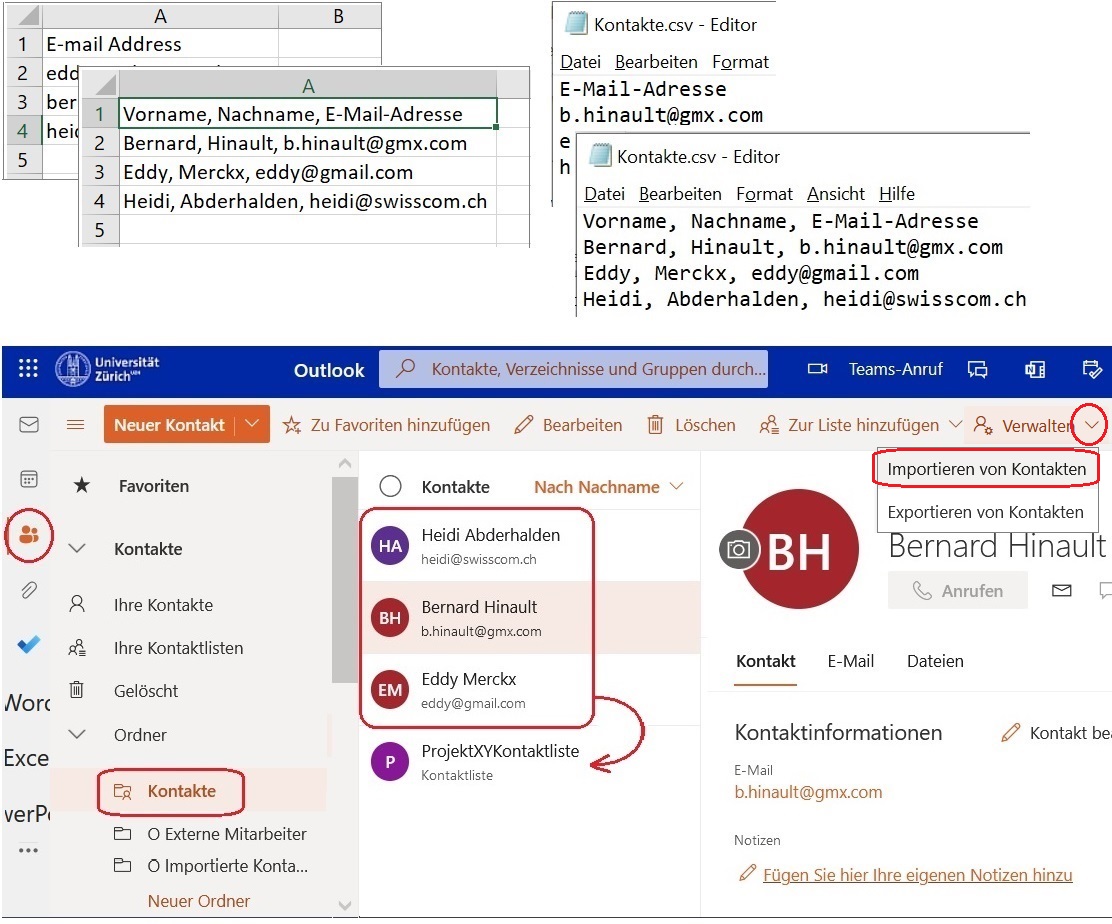
Task: Open the app launcher waffle icon
Action: [29, 369]
